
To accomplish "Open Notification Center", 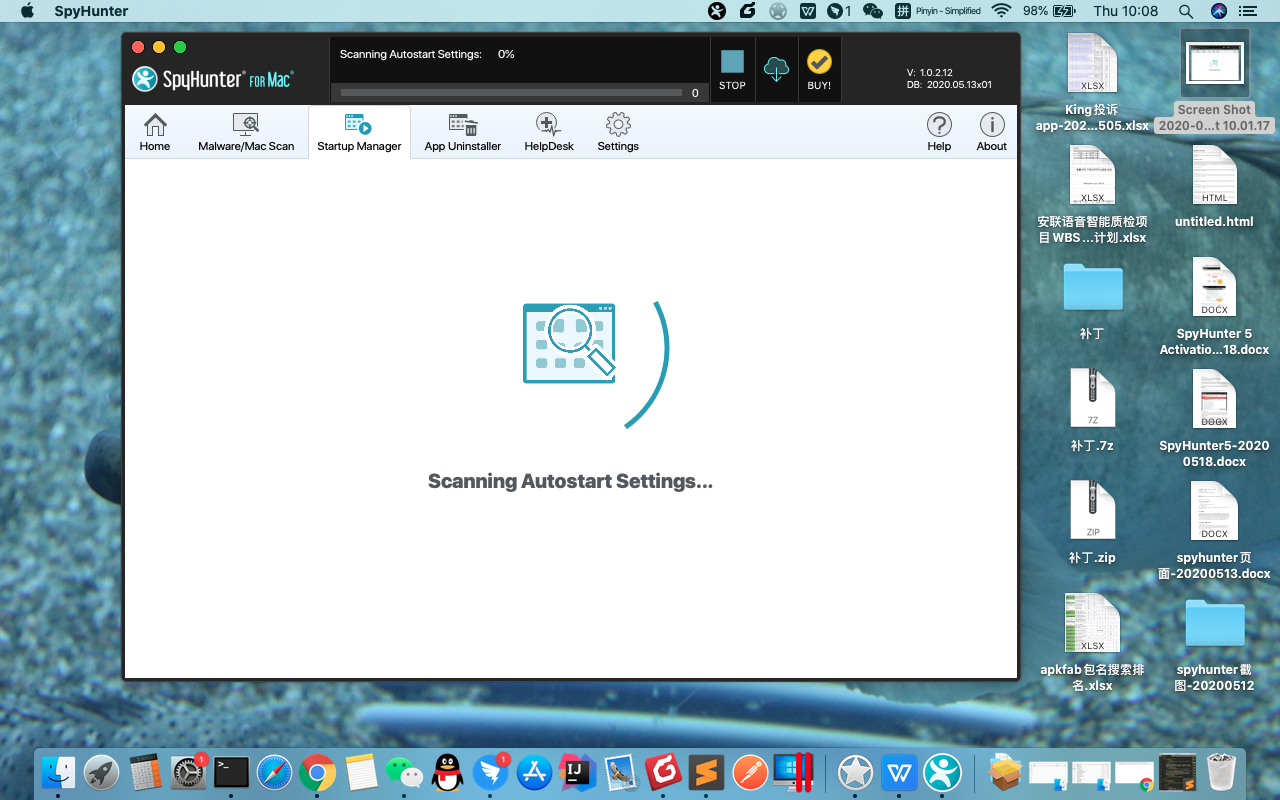I will [x=1247, y=11].
